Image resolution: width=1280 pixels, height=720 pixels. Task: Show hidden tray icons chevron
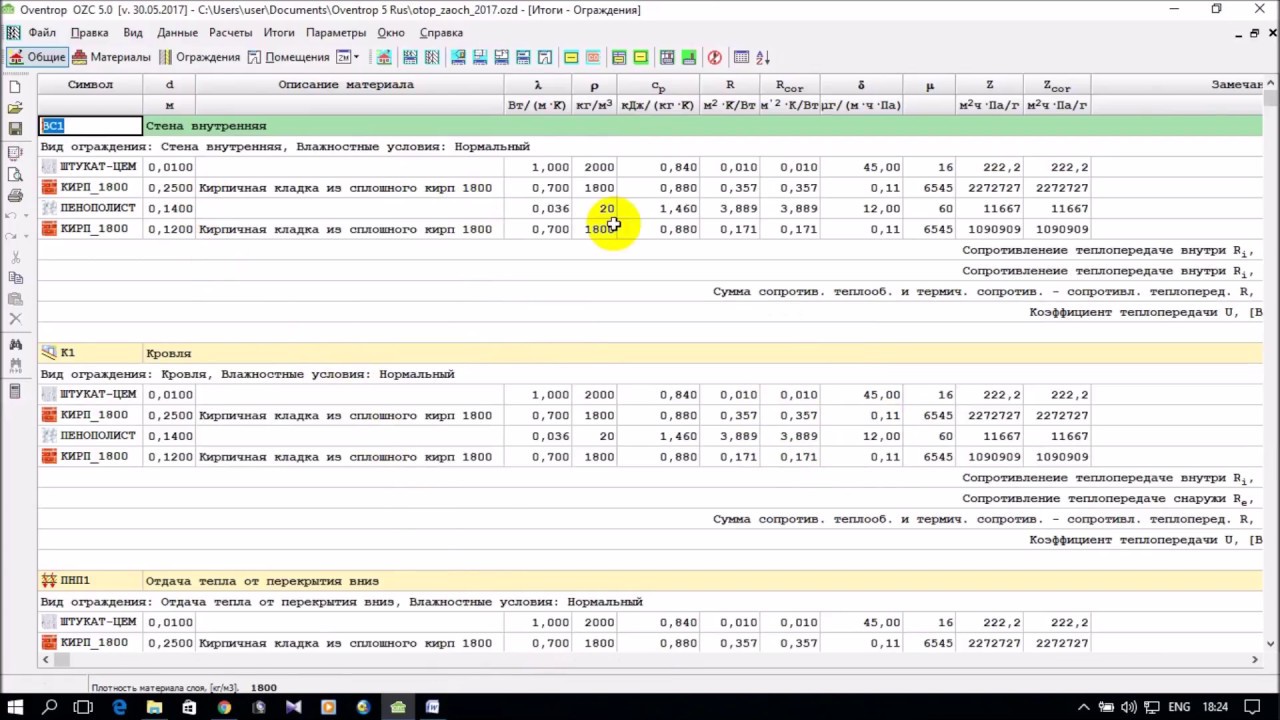pyautogui.click(x=1083, y=707)
